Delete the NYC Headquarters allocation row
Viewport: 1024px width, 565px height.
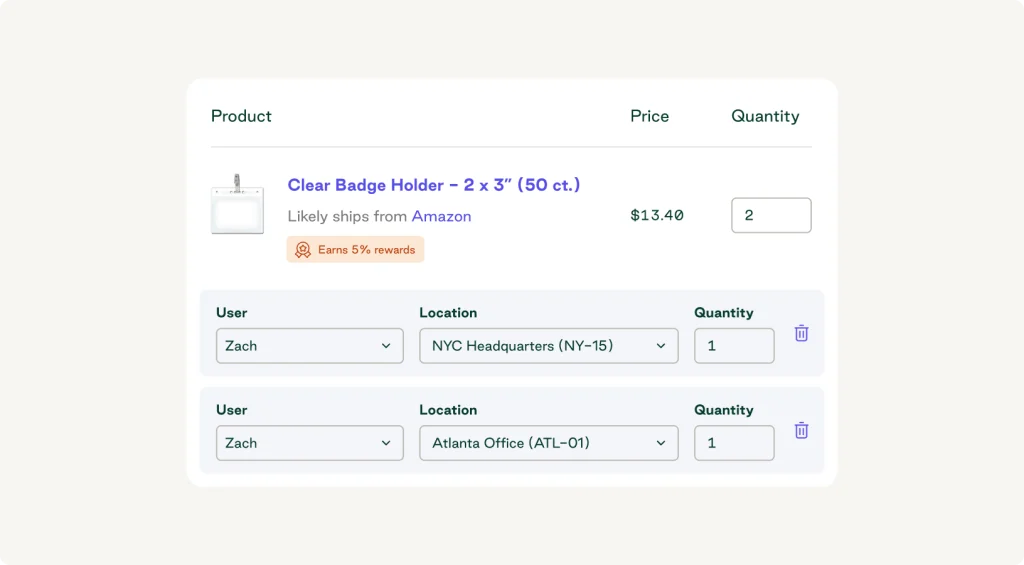(801, 333)
